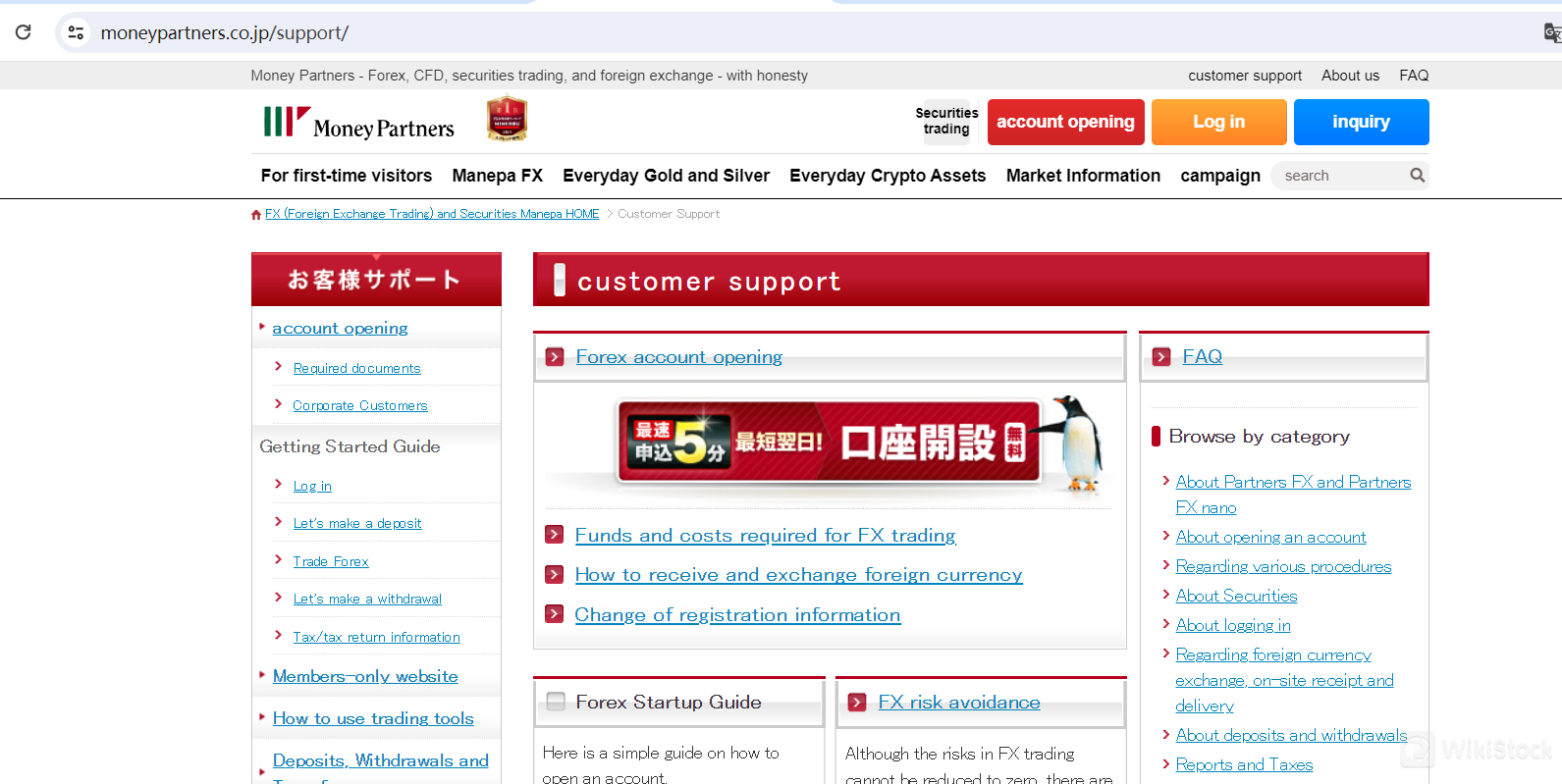
Task: Focus the search input field
Action: [1341, 176]
